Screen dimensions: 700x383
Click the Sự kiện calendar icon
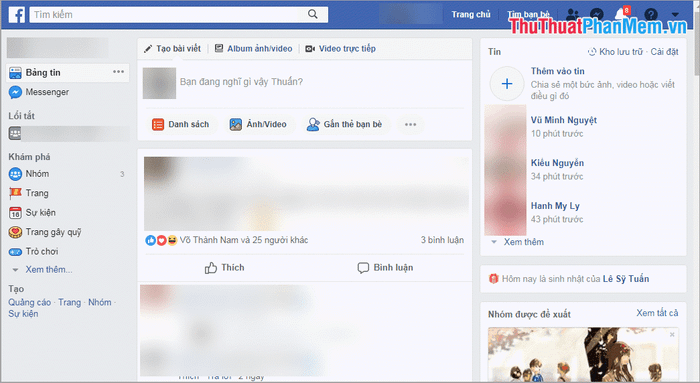[15, 213]
